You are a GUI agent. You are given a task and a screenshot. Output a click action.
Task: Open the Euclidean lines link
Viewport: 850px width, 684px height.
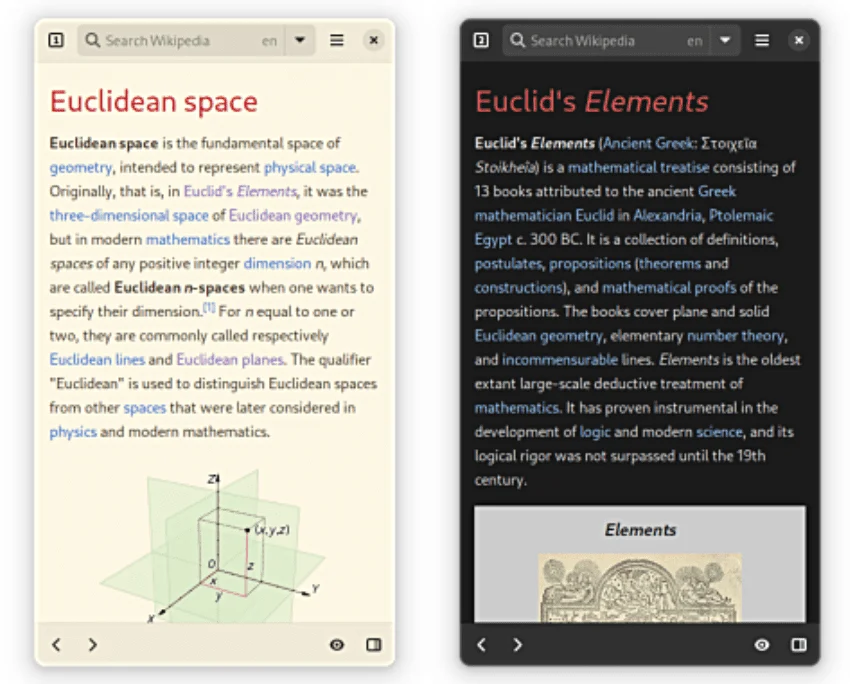click(97, 359)
